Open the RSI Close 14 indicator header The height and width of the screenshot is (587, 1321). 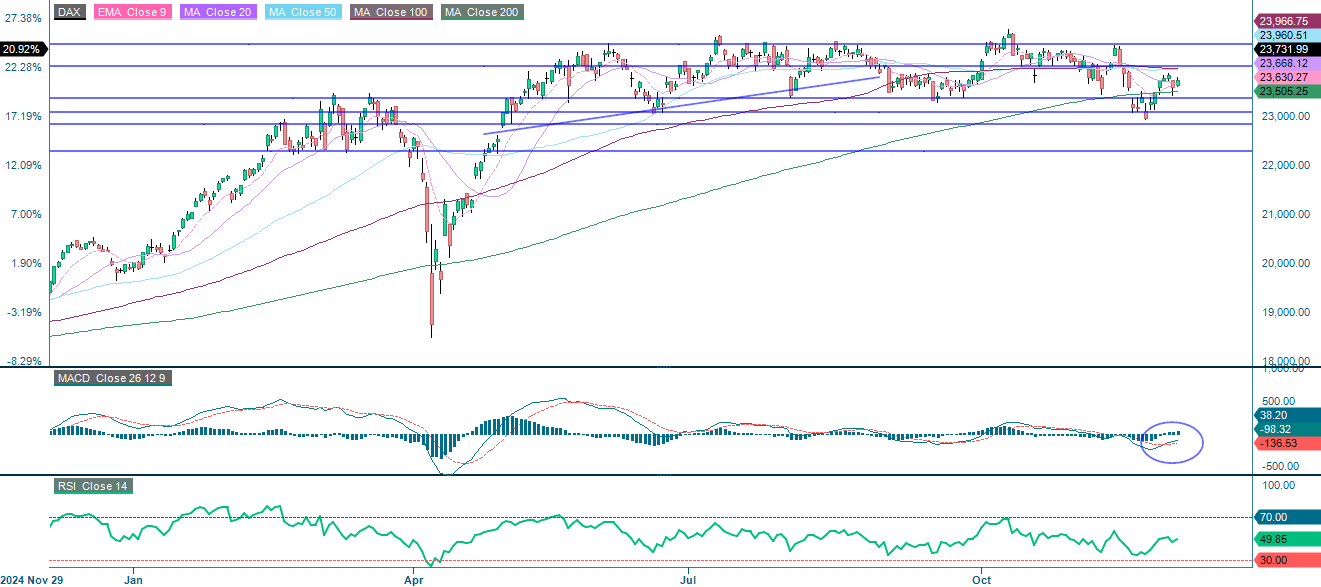coord(95,487)
